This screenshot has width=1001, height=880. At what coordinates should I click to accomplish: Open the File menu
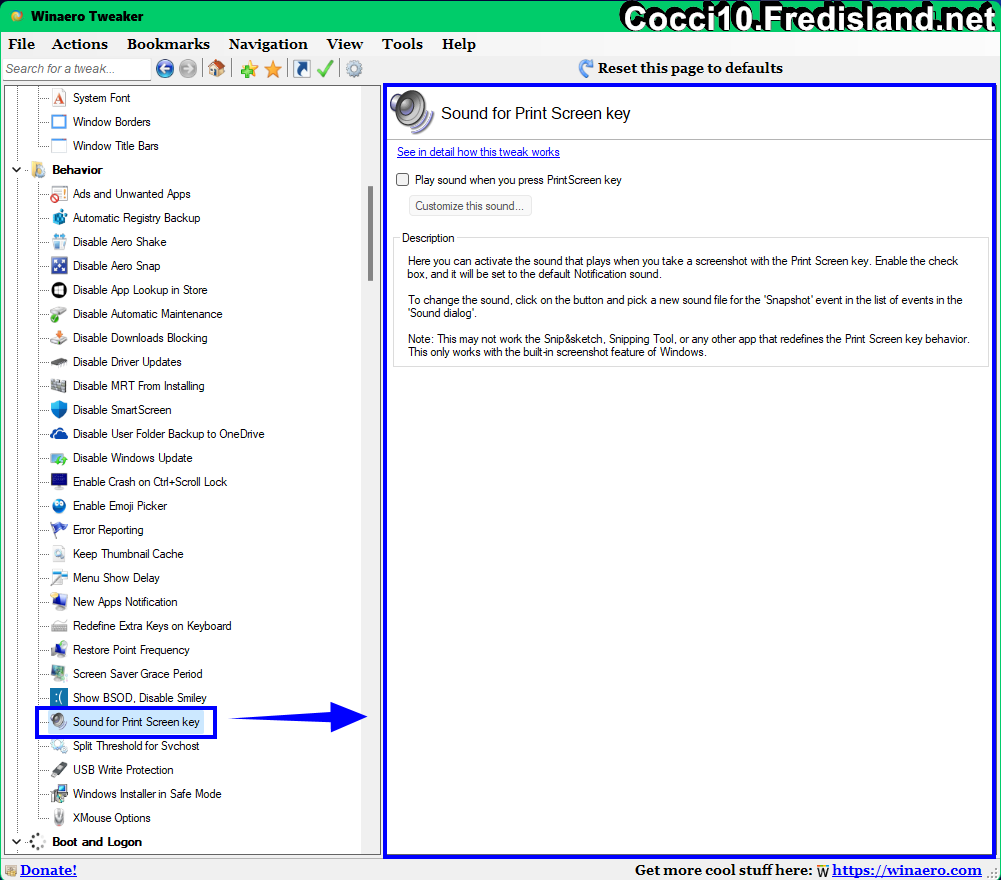click(21, 44)
